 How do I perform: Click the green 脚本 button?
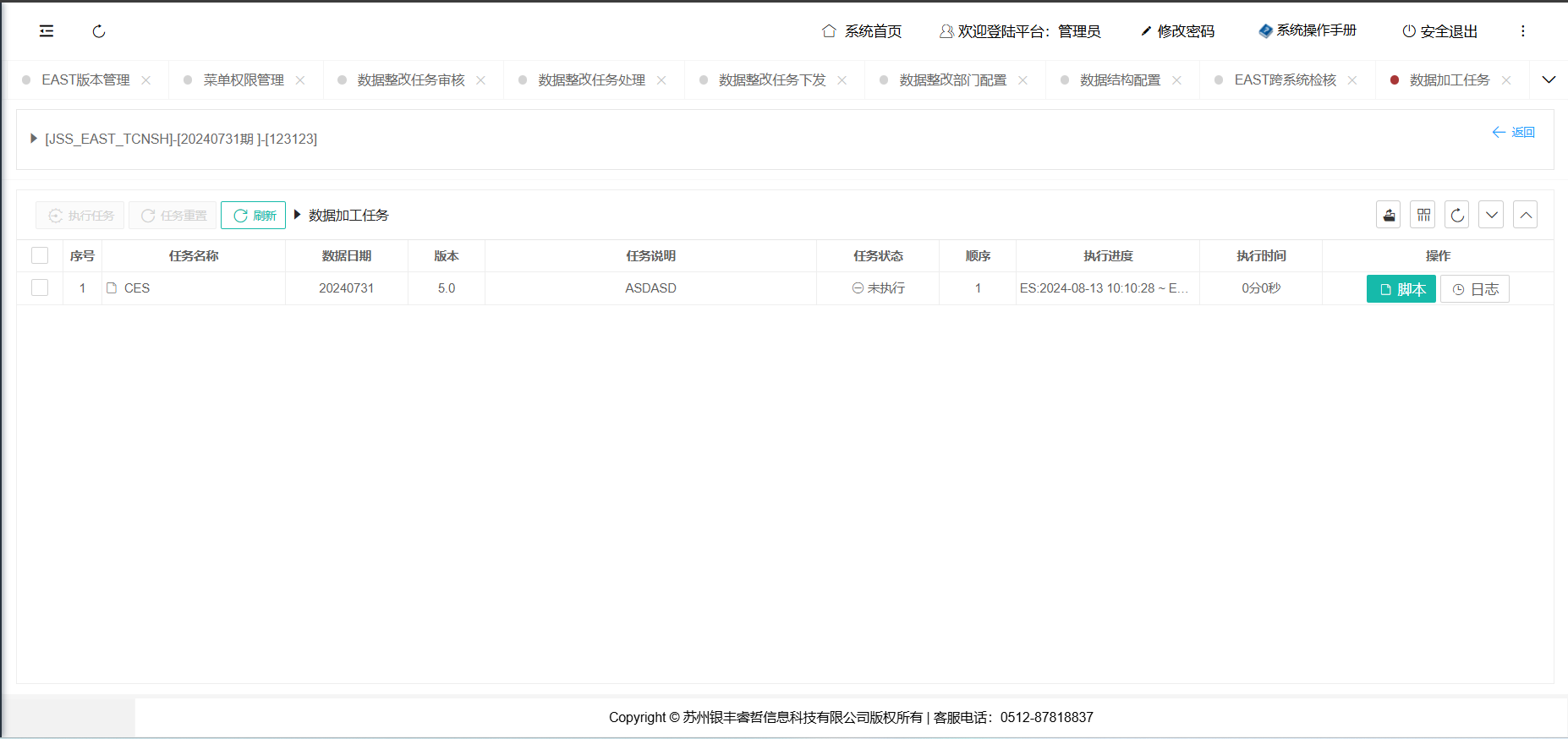click(1401, 289)
